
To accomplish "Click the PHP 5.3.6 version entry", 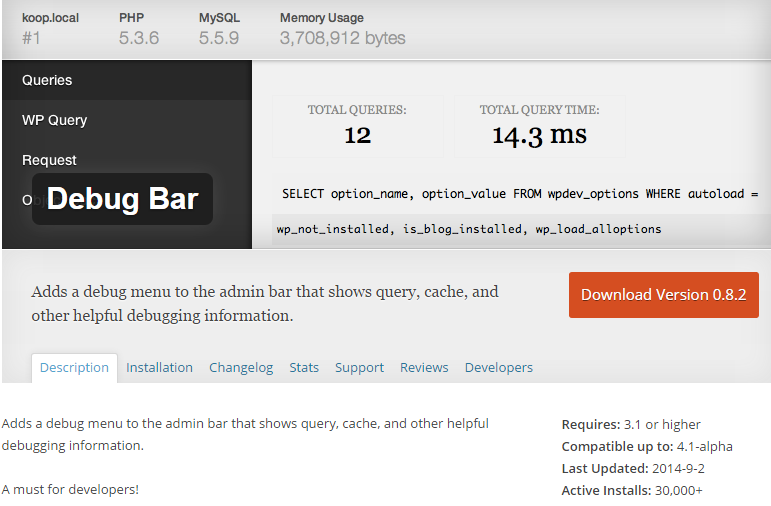I will pyautogui.click(x=139, y=29).
